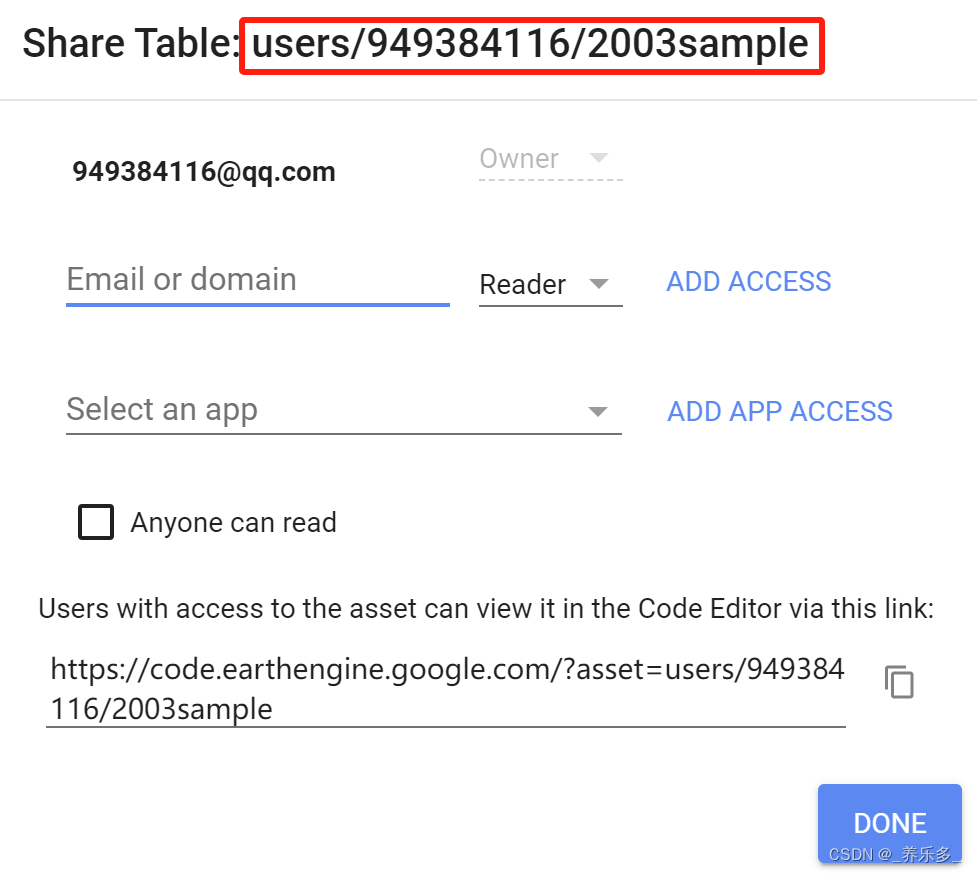Screen dimensions: 977x873
Task: Open the Owner role dropdown
Action: (x=550, y=160)
